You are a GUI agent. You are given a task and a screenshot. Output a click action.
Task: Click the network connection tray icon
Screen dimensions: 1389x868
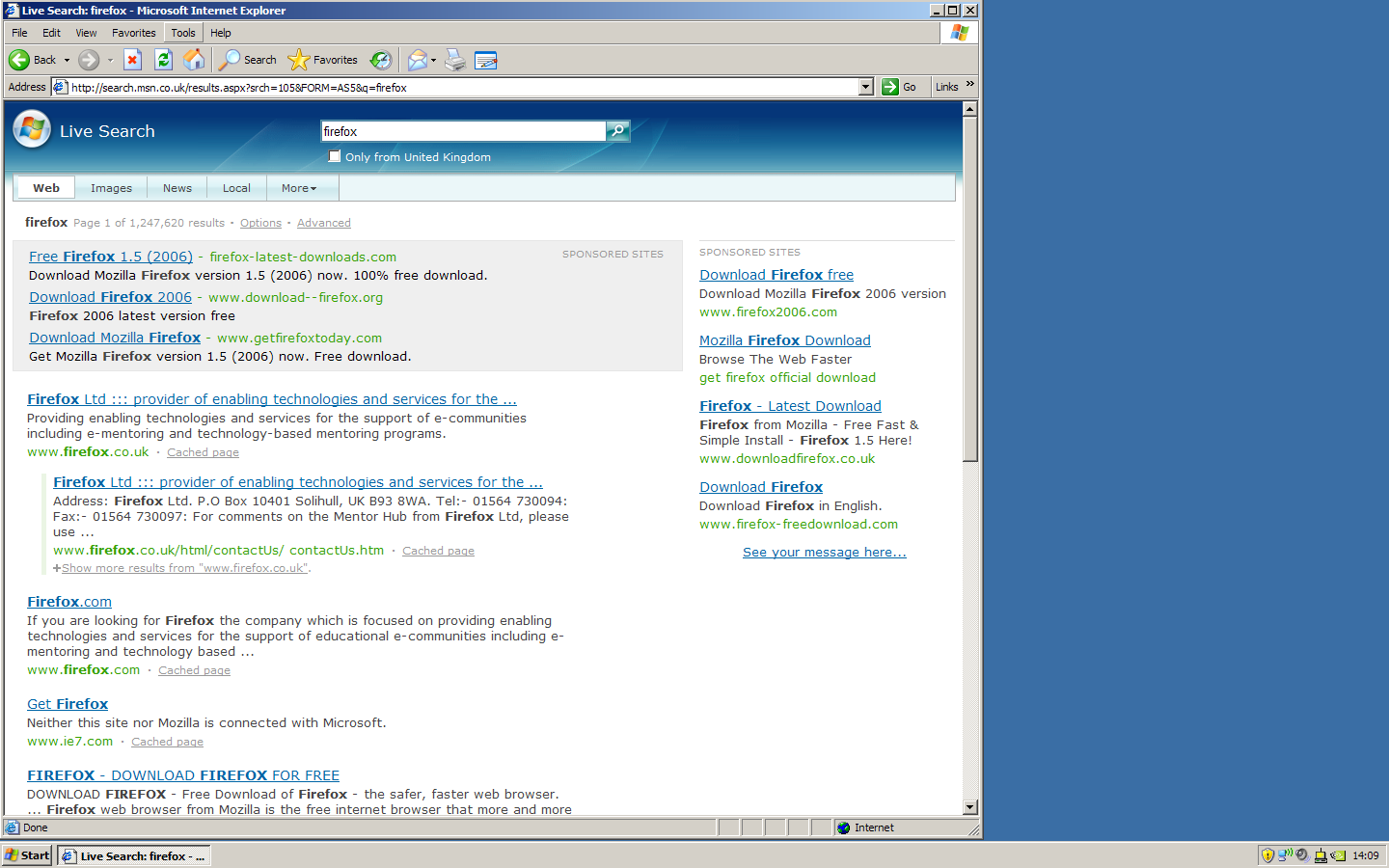[x=1285, y=855]
